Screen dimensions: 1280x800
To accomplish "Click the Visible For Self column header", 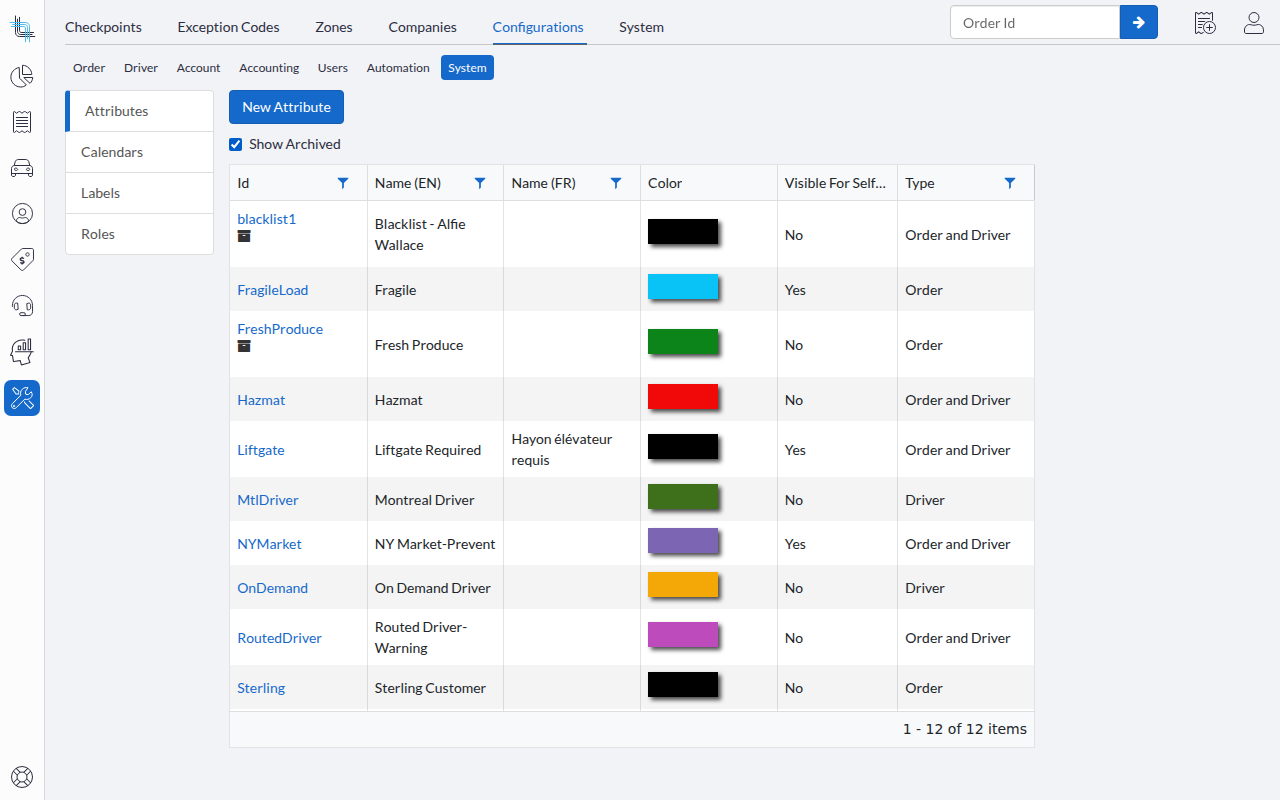I will click(837, 183).
